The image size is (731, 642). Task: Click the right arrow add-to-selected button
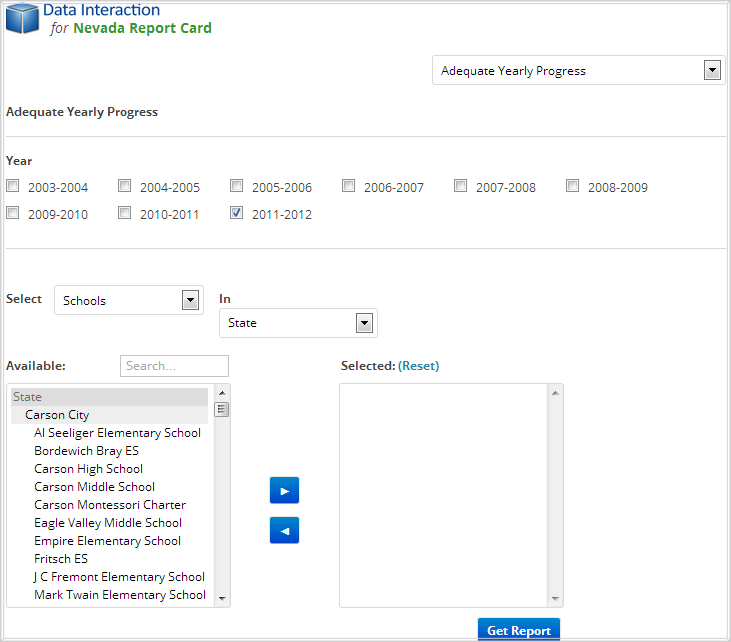coord(284,490)
